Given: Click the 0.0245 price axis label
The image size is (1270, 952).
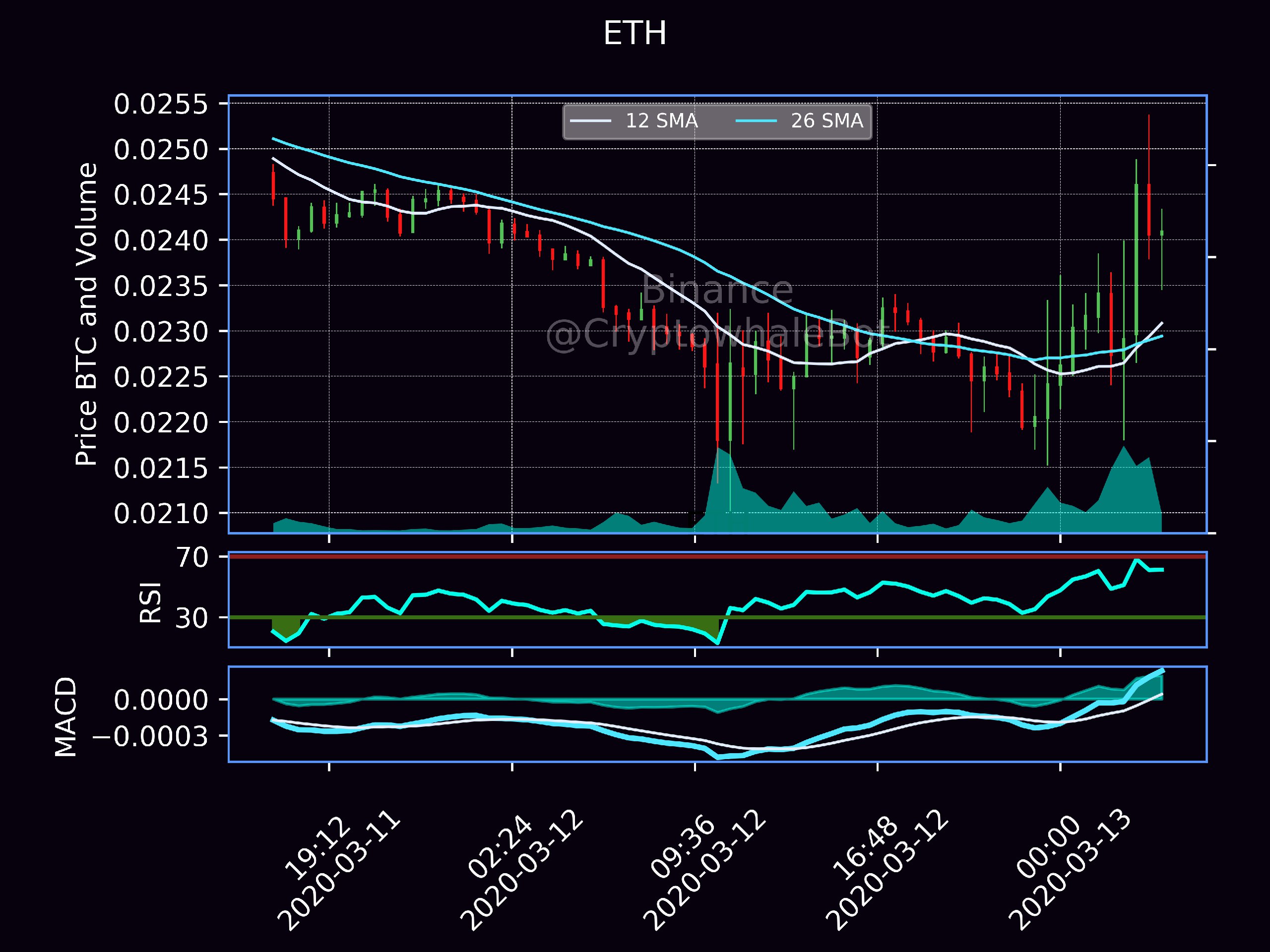Looking at the screenshot, I should click(x=161, y=195).
